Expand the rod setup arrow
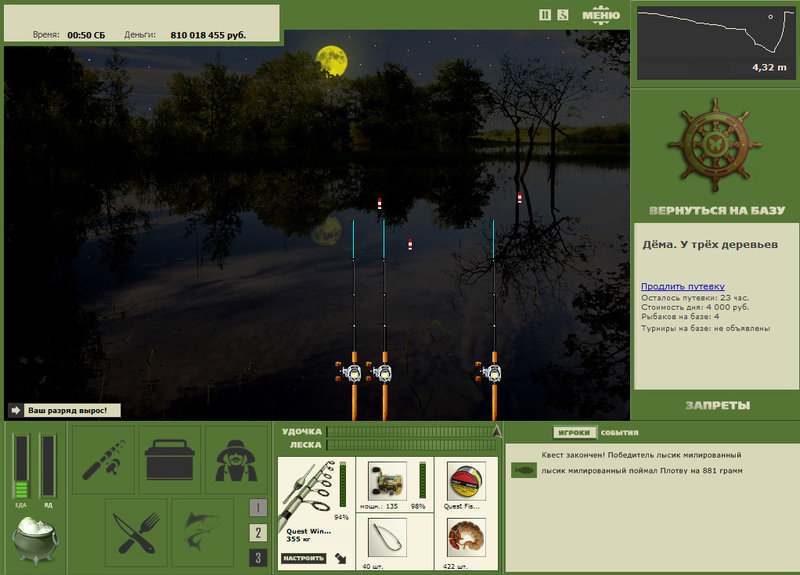Viewport: 800px width, 575px height. coord(341,558)
